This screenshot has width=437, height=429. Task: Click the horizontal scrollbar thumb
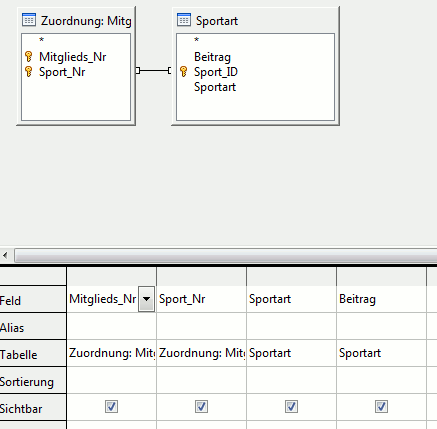[x=226, y=256]
